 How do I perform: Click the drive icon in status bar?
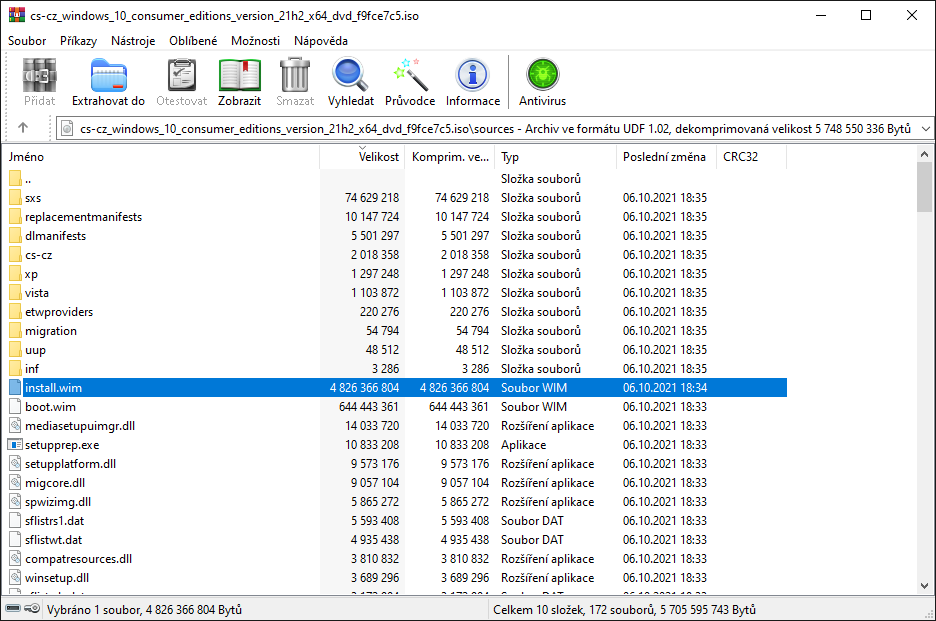tap(13, 609)
